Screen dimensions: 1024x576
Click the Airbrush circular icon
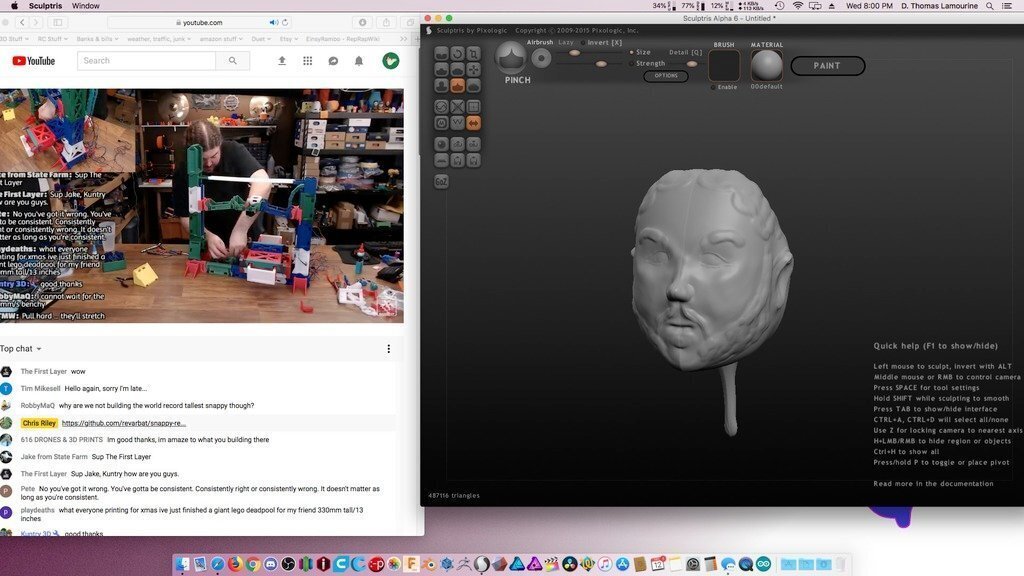click(x=541, y=58)
